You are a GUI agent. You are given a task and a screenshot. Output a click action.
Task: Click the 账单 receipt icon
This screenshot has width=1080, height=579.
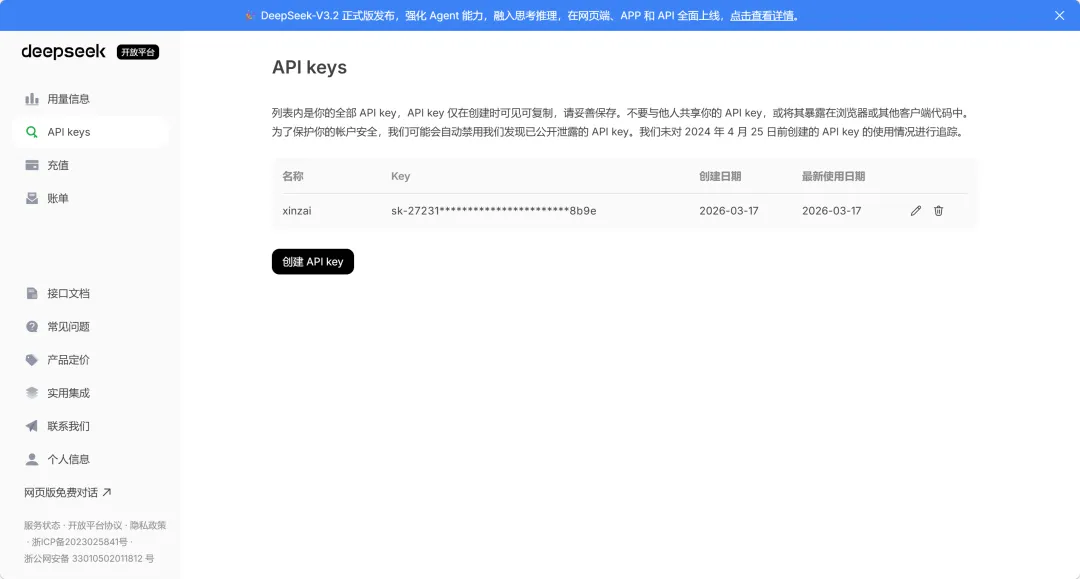coord(32,198)
